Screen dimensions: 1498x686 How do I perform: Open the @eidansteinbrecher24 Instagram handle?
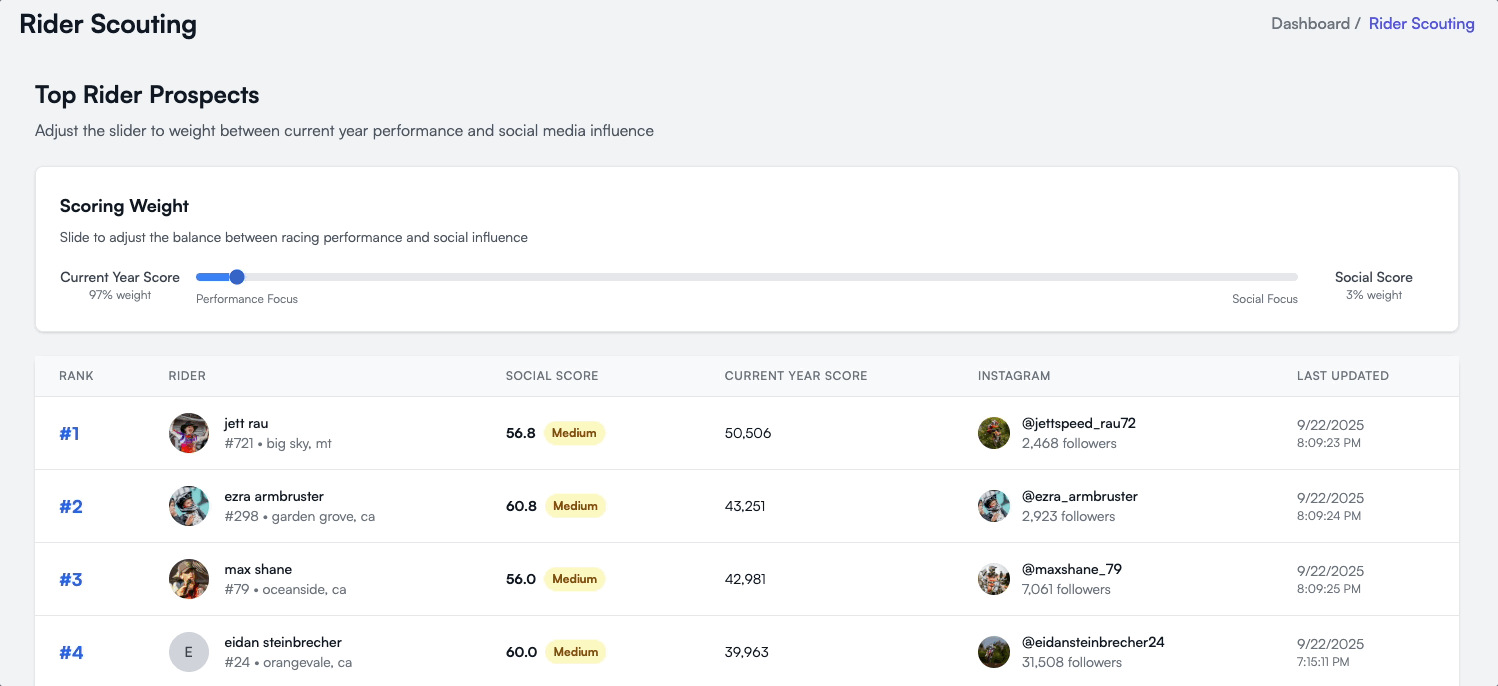tap(1093, 642)
